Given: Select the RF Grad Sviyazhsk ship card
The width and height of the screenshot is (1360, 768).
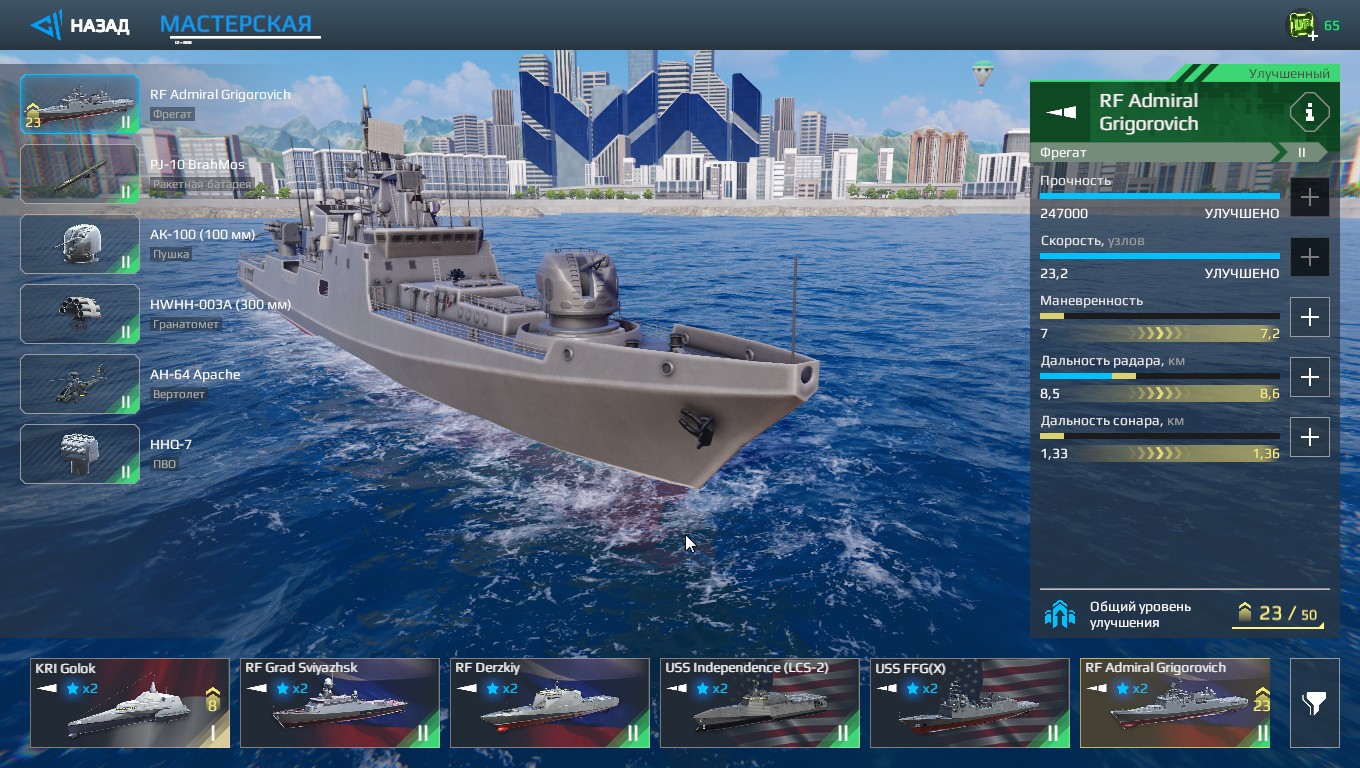Looking at the screenshot, I should click(340, 703).
